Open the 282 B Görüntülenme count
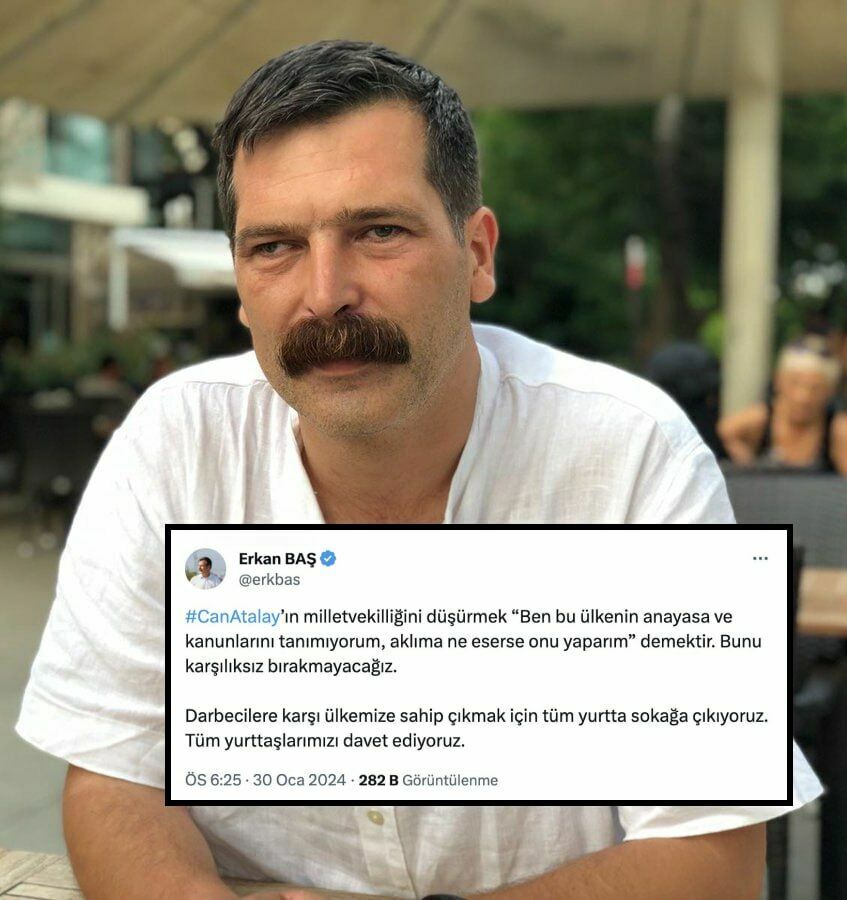Viewport: 847px width, 900px height. (x=428, y=780)
